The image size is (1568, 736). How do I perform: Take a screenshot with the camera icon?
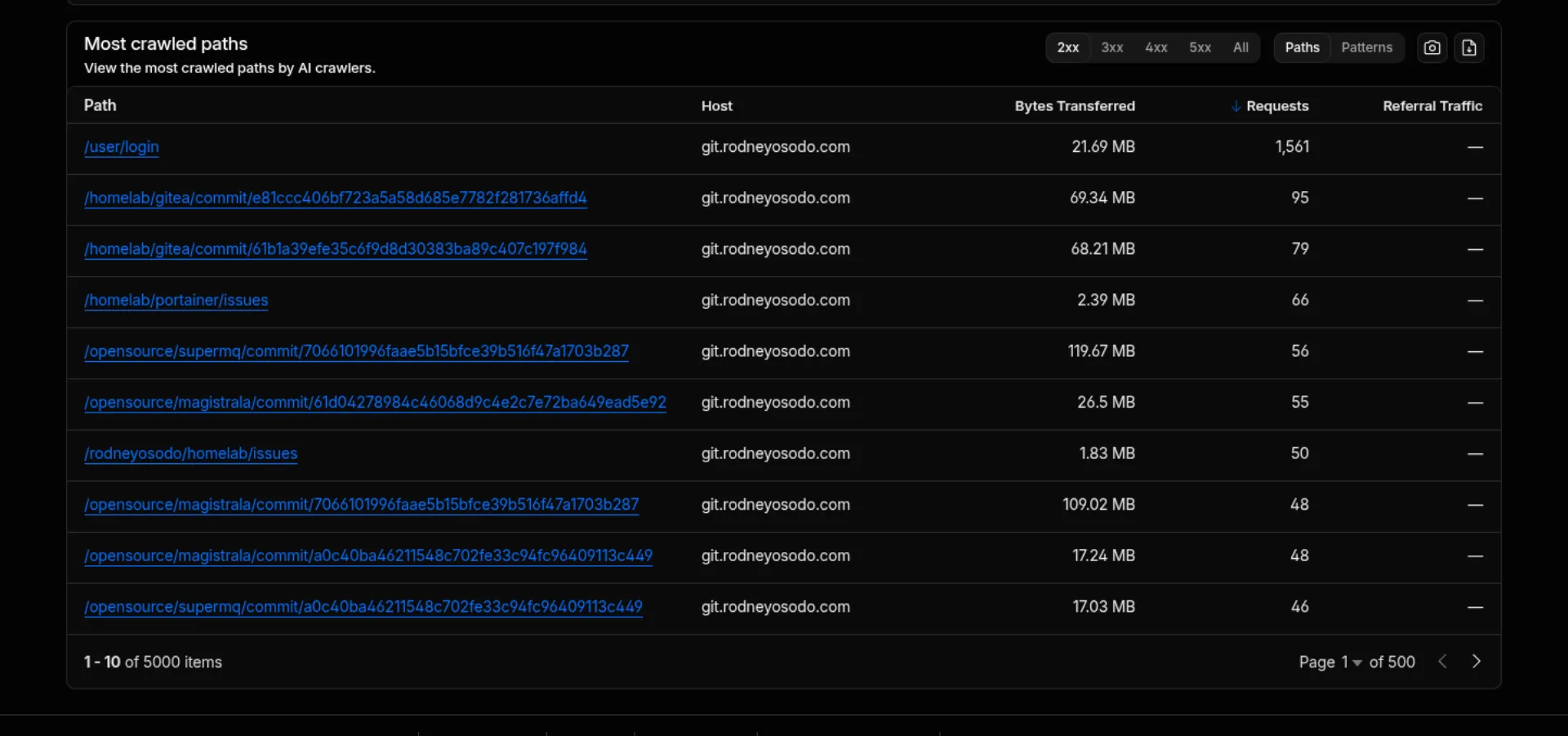1432,47
